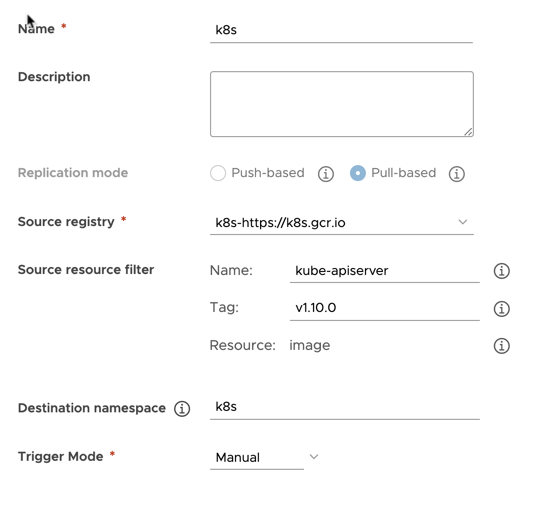Click the Source registry chevron arrow
Image resolution: width=559 pixels, height=512 pixels.
click(x=462, y=222)
